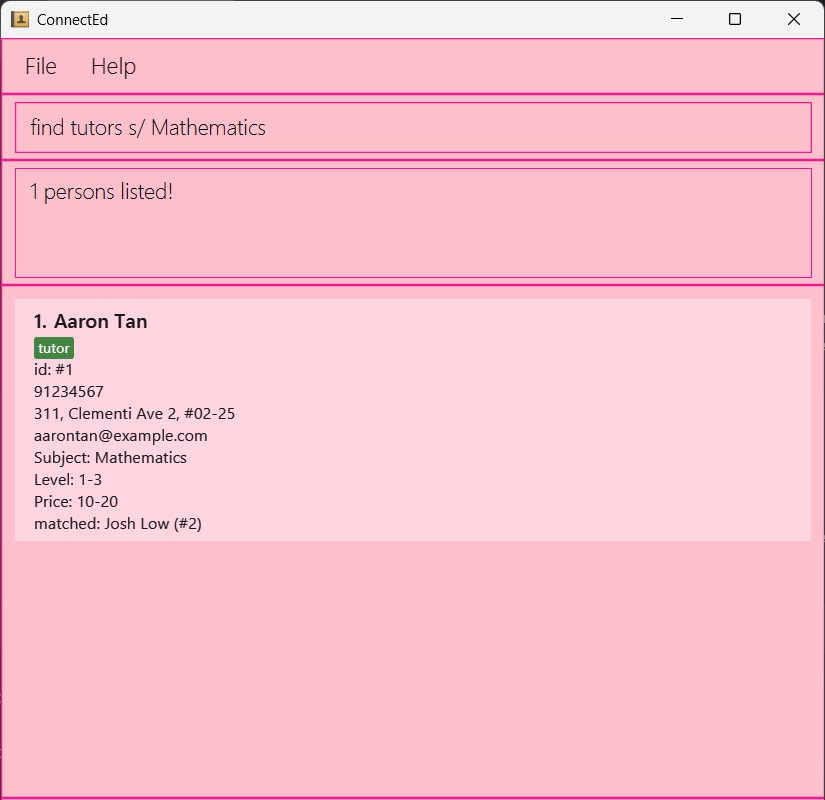The width and height of the screenshot is (825, 800).
Task: Click the phone number 91234567
Action: pos(68,391)
